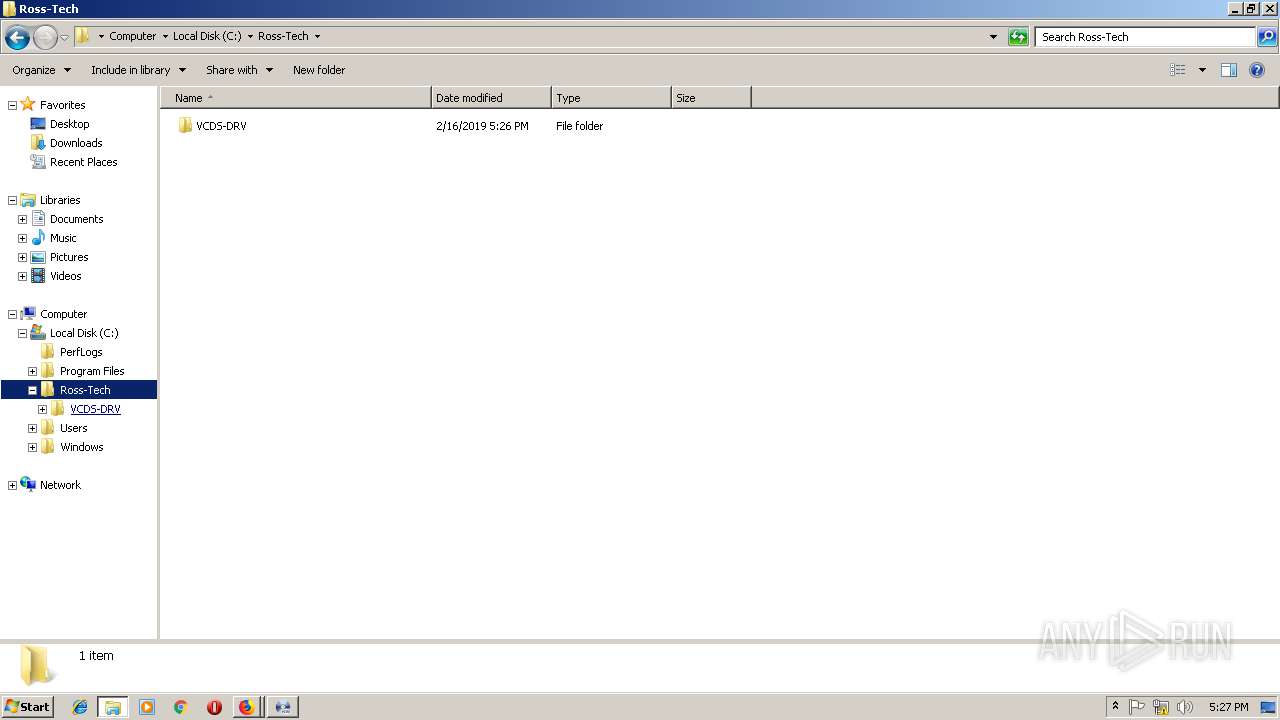Expand the Pictures library node
Viewport: 1280px width, 720px height.
pos(22,257)
